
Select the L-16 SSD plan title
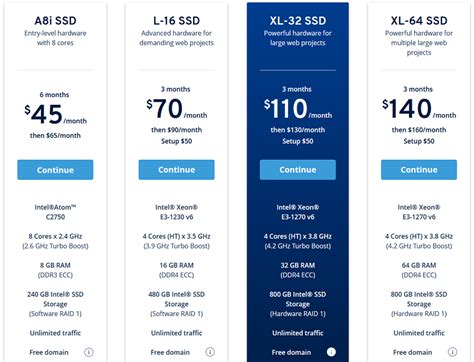pos(177,21)
